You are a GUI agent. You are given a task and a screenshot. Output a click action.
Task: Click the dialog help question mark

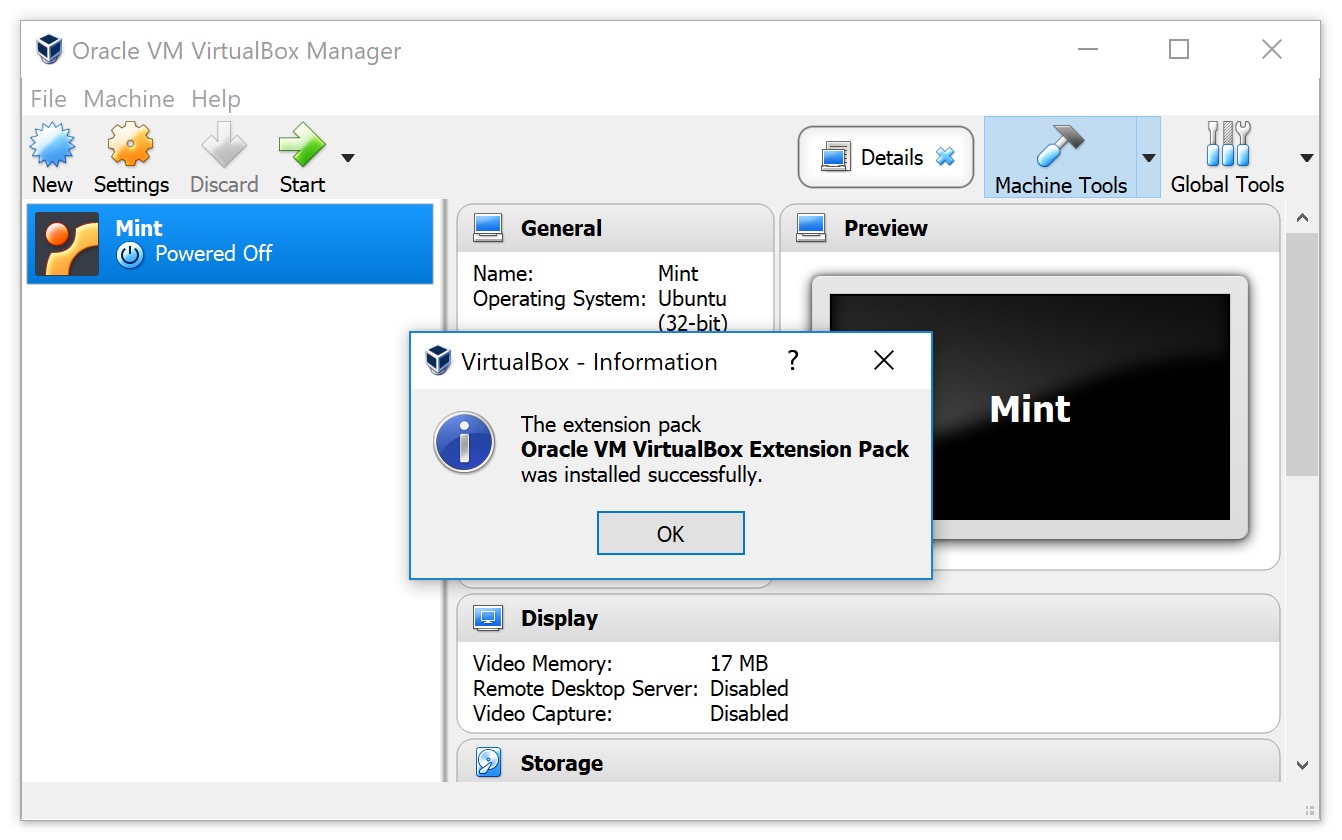[793, 361]
